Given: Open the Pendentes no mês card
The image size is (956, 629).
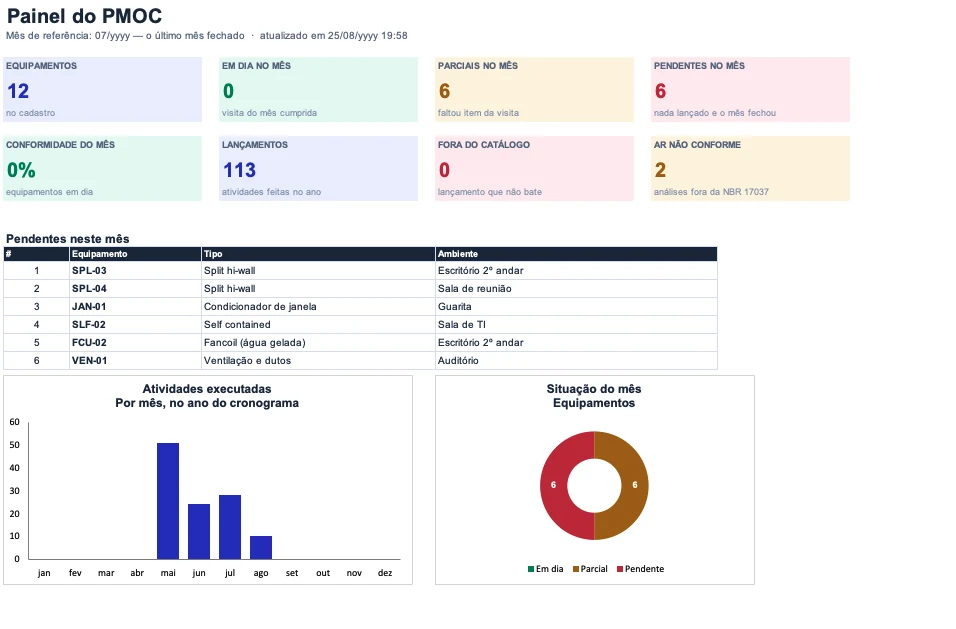Looking at the screenshot, I should (750, 90).
